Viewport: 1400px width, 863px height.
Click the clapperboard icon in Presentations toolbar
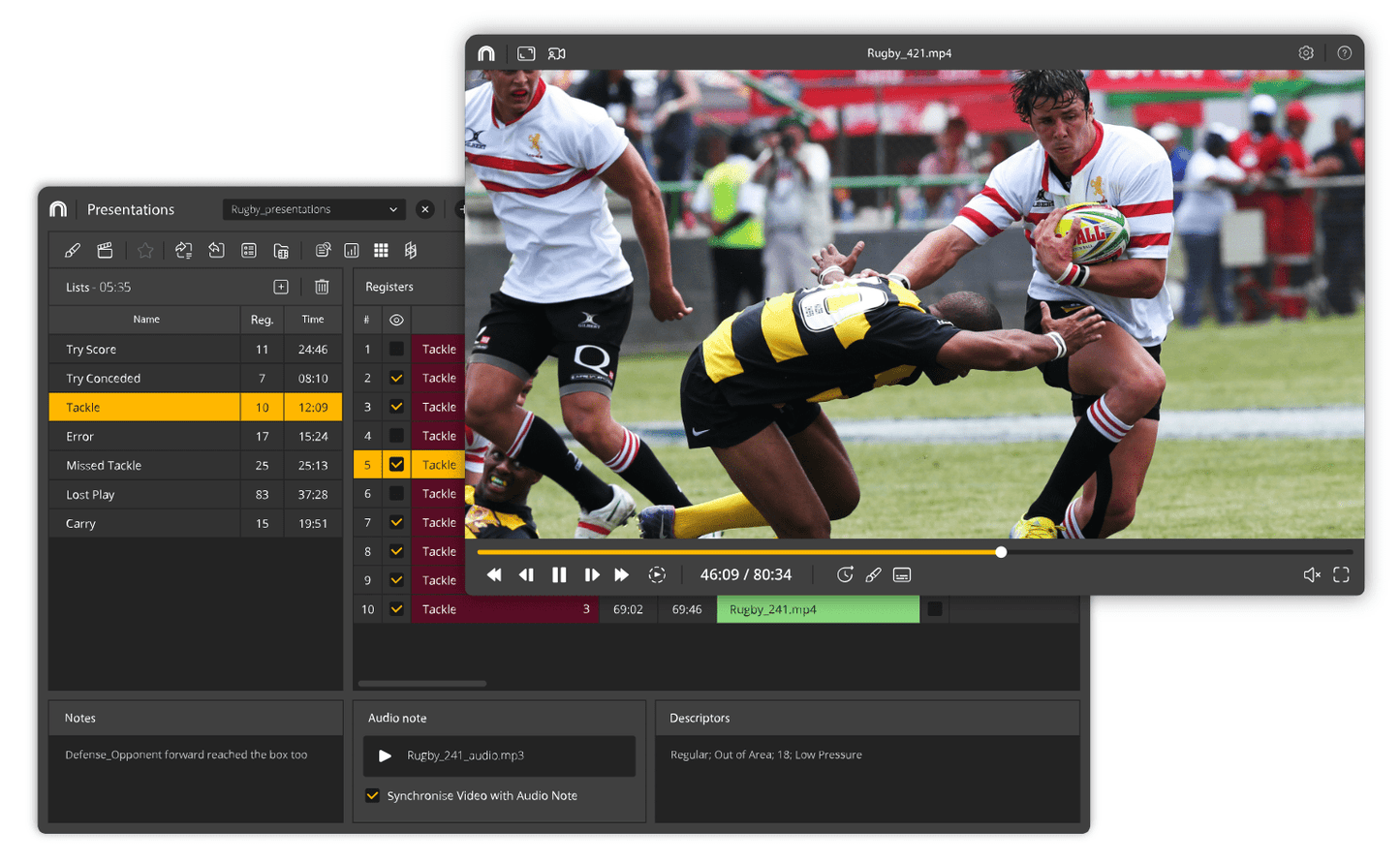(105, 251)
